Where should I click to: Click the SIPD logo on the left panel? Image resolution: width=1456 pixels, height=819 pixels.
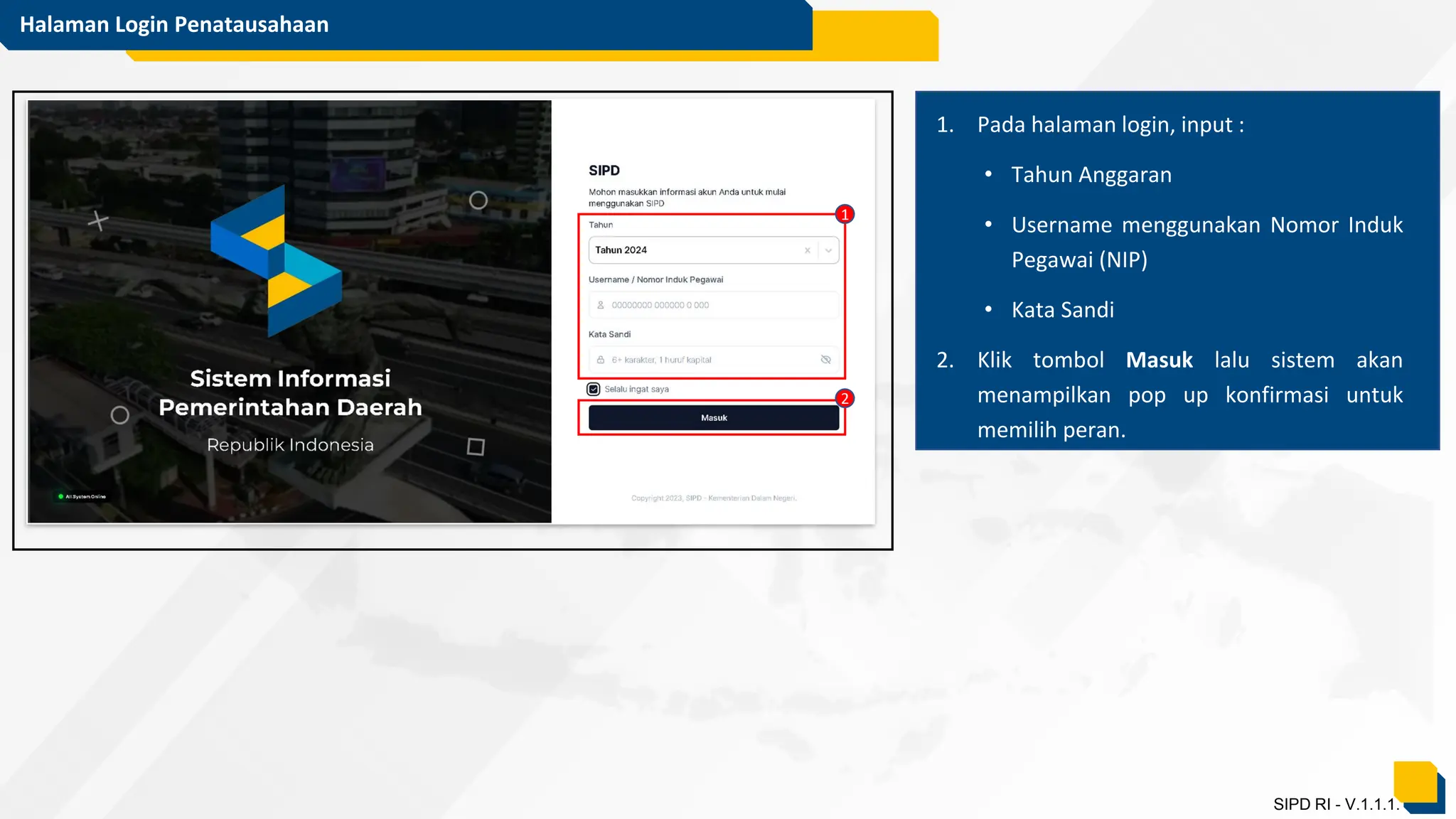(276, 262)
